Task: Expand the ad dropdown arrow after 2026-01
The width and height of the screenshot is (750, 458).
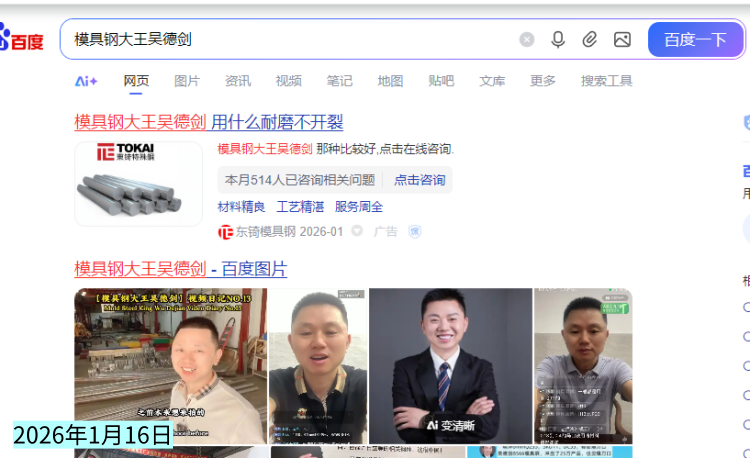Action: click(357, 231)
